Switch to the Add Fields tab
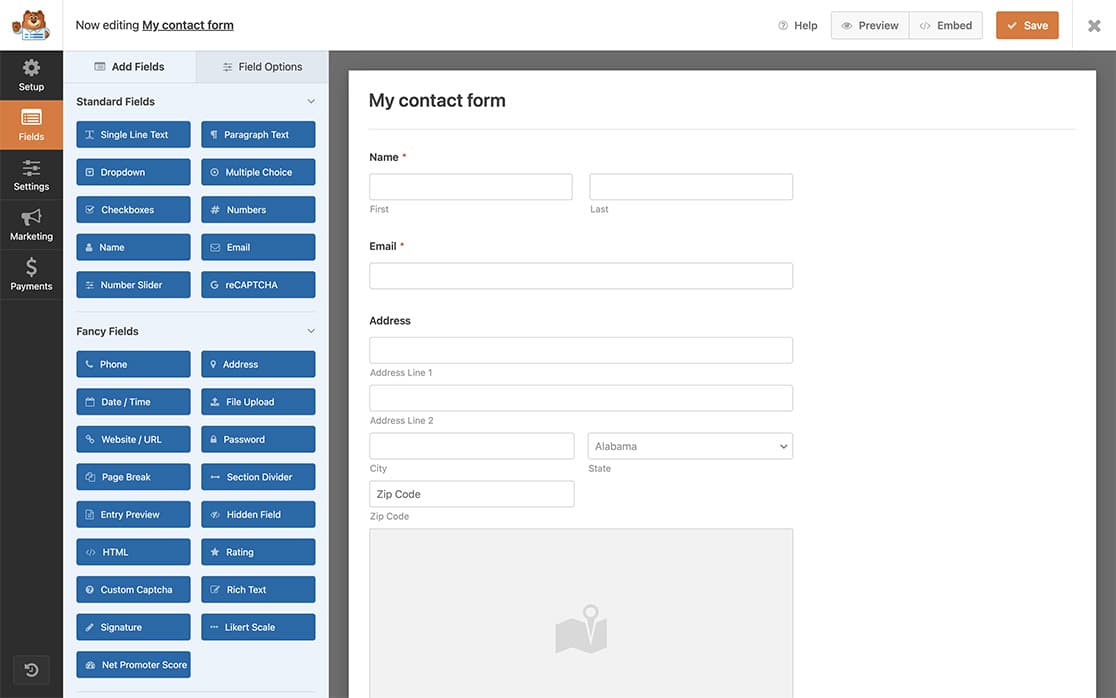Viewport: 1116px width, 698px height. coord(129,65)
